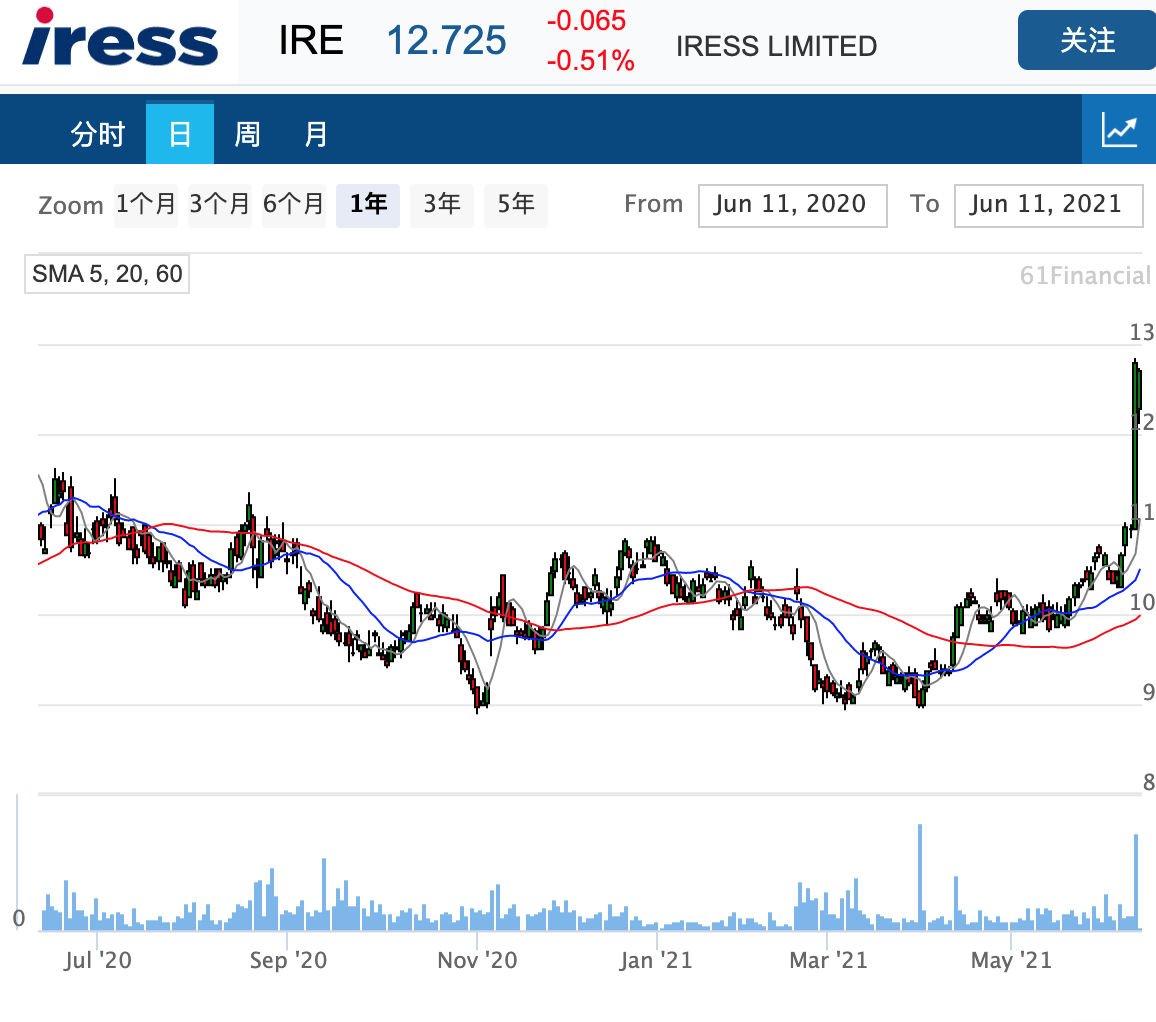Click the -0.51% percentage change
This screenshot has height=1022, width=1156.
(x=590, y=60)
